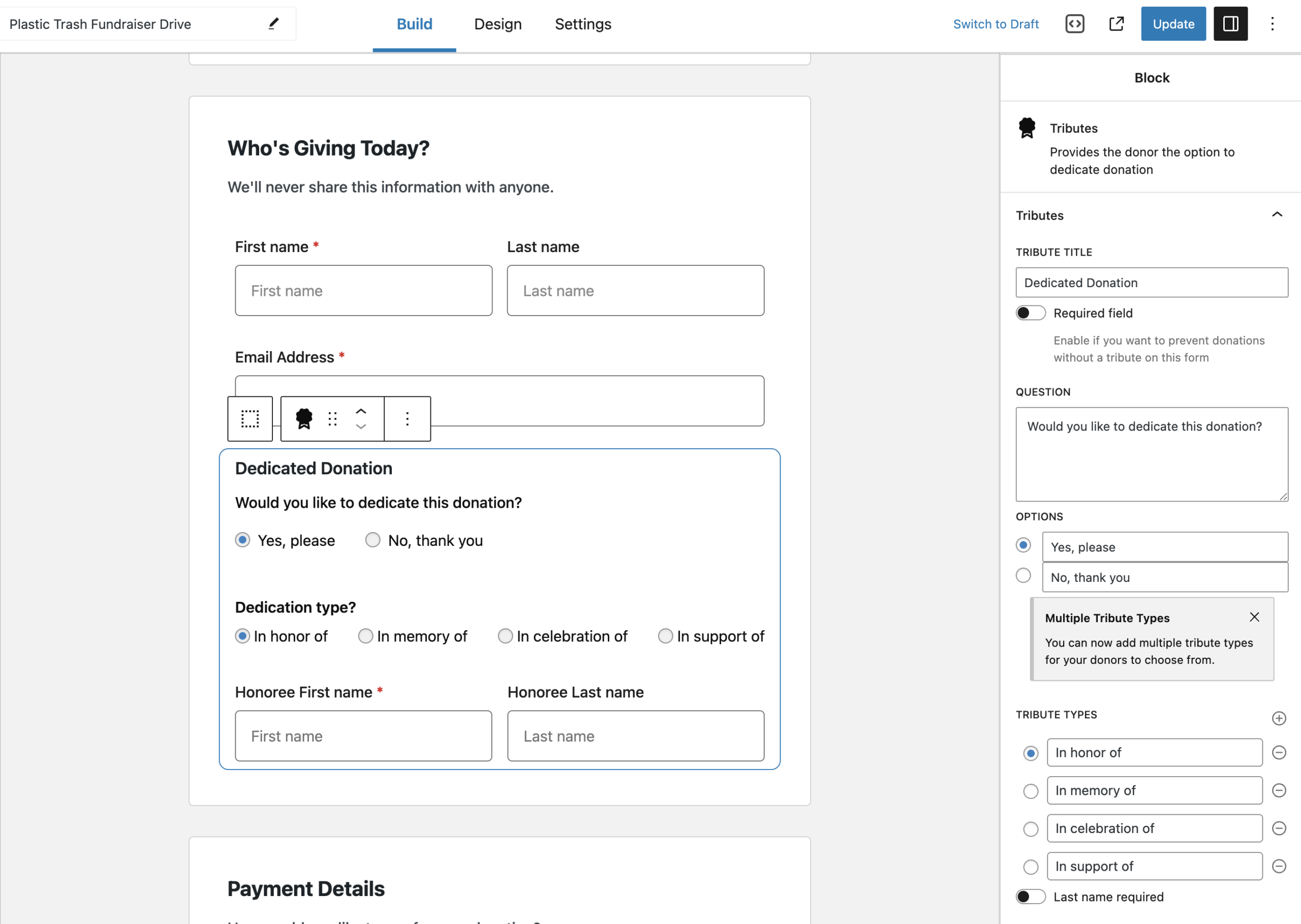The image size is (1301, 924).
Task: Preview the form via external link icon
Action: 1116,24
